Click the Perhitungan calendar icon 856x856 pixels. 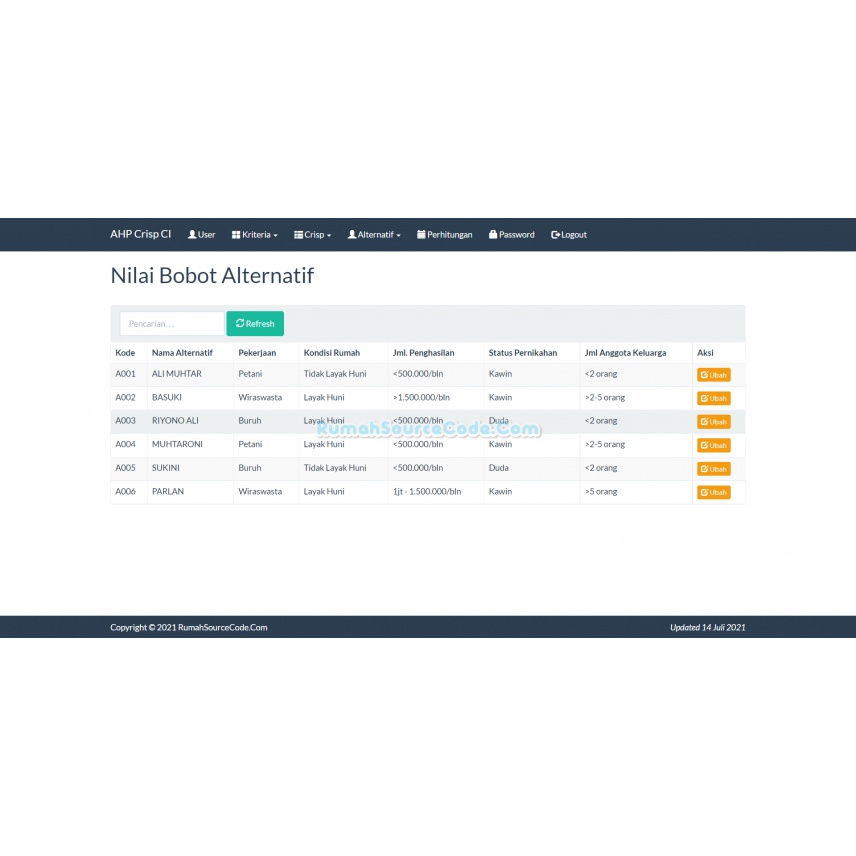pyautogui.click(x=421, y=234)
